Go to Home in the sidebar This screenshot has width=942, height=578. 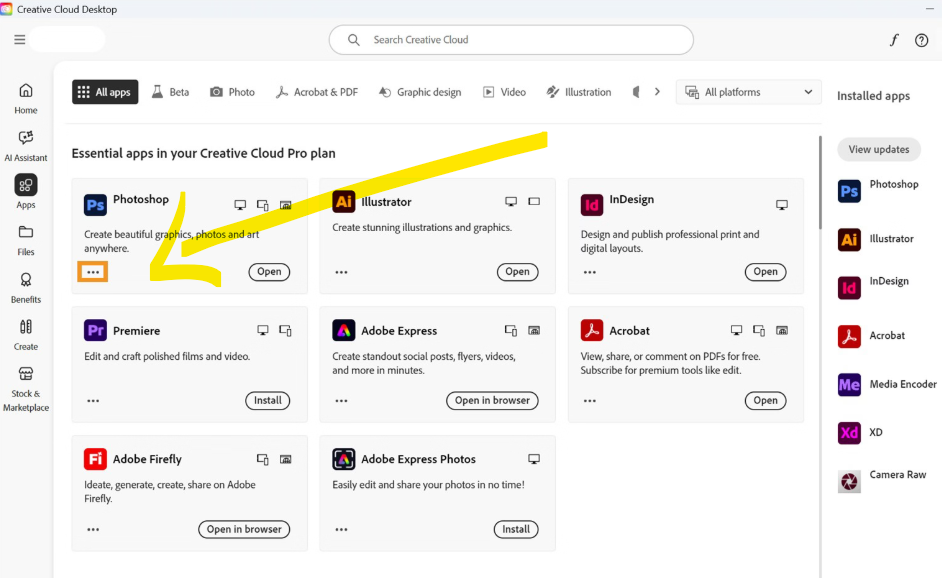coord(26,99)
